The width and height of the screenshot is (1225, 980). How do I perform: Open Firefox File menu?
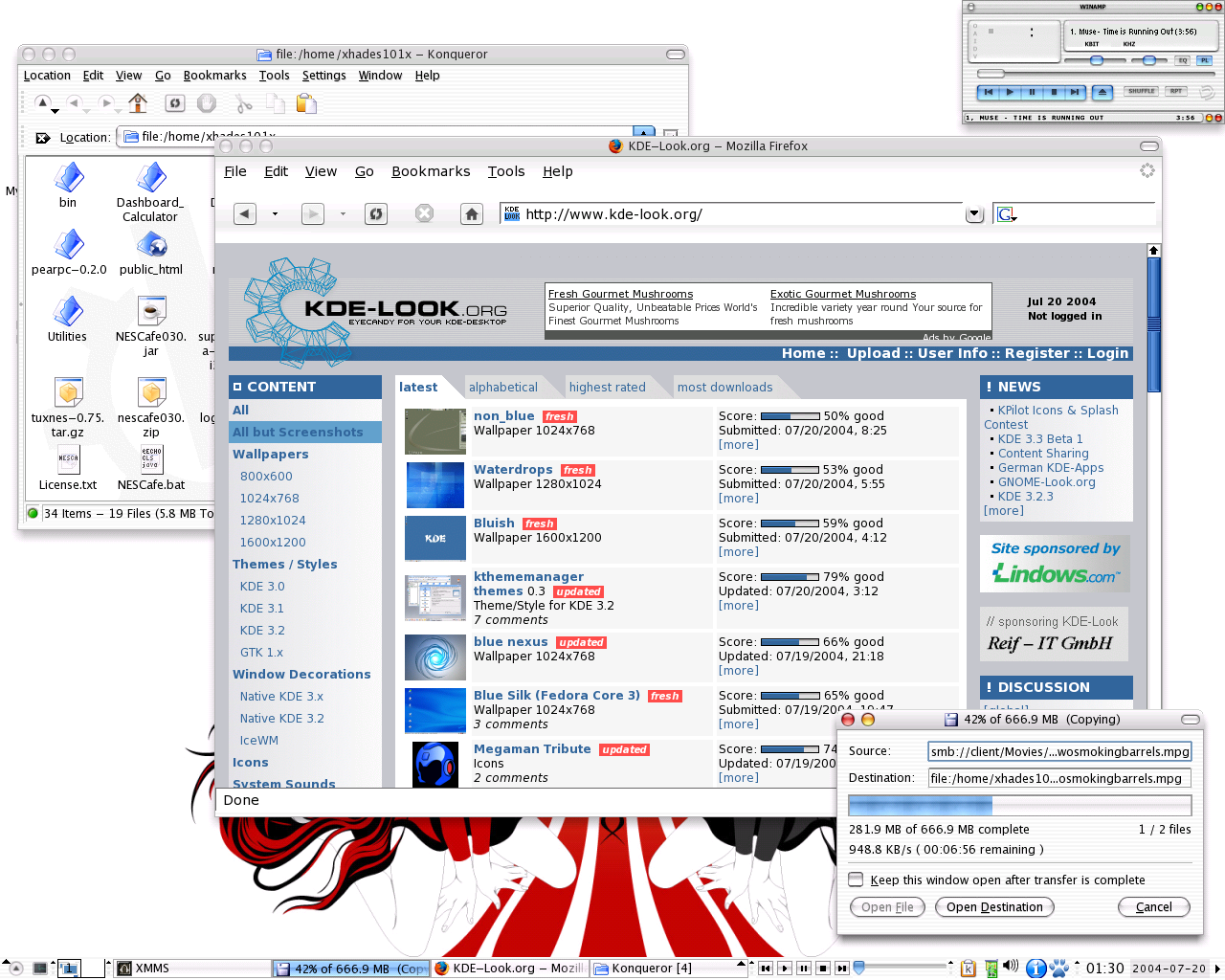[235, 171]
